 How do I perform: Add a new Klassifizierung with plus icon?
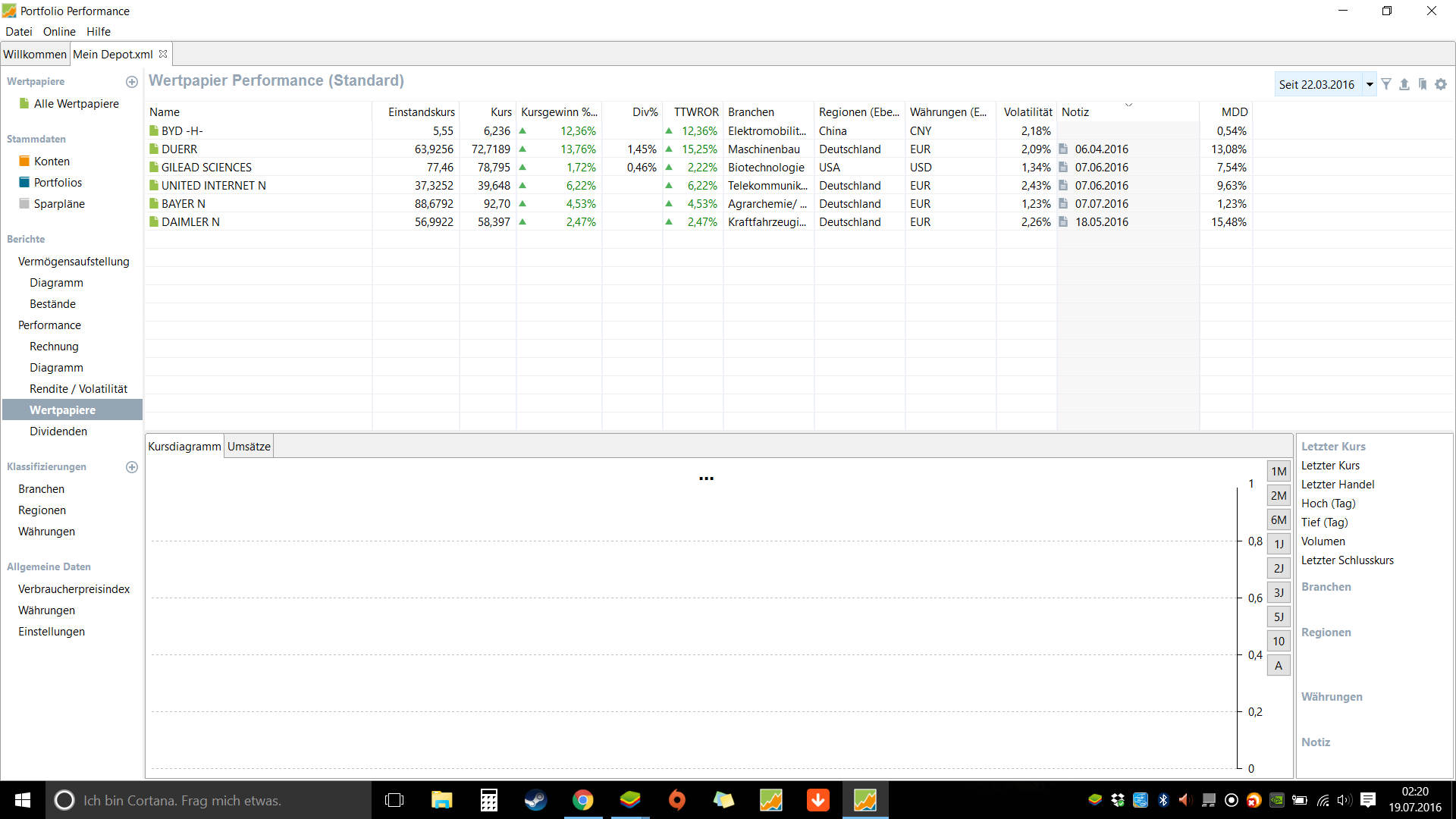[132, 467]
